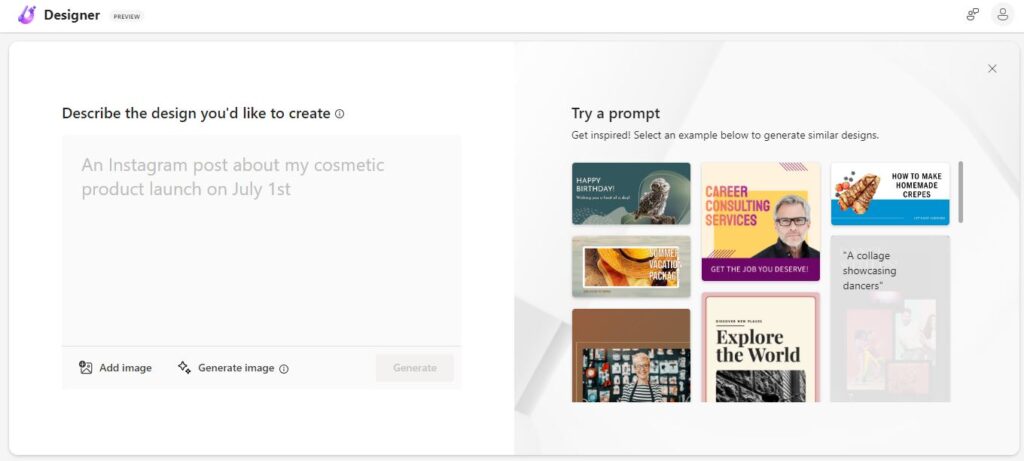Click the prompt examples scrollbar
The image size is (1024, 461).
961,192
